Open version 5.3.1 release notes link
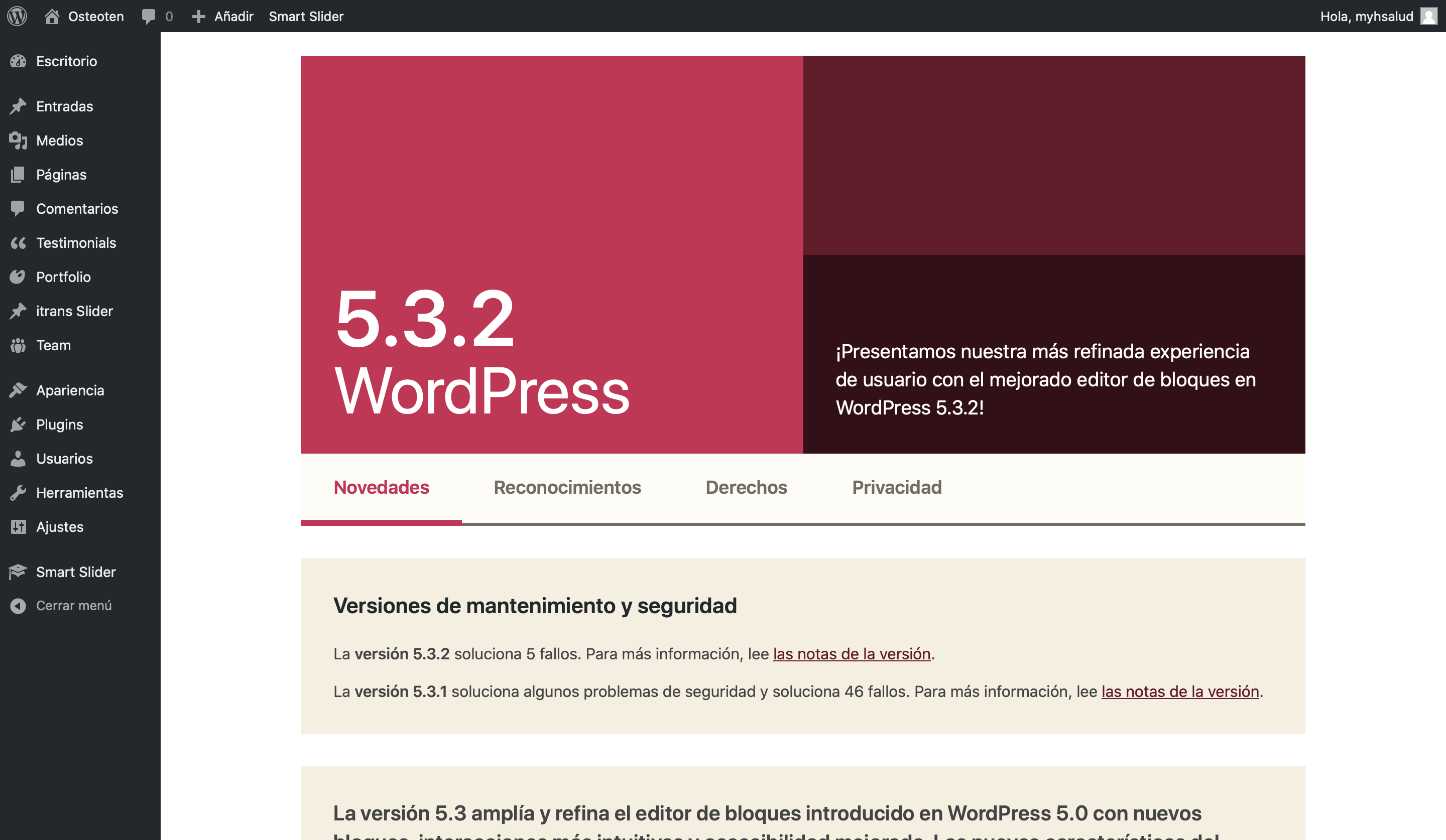The image size is (1446, 840). [x=1180, y=691]
